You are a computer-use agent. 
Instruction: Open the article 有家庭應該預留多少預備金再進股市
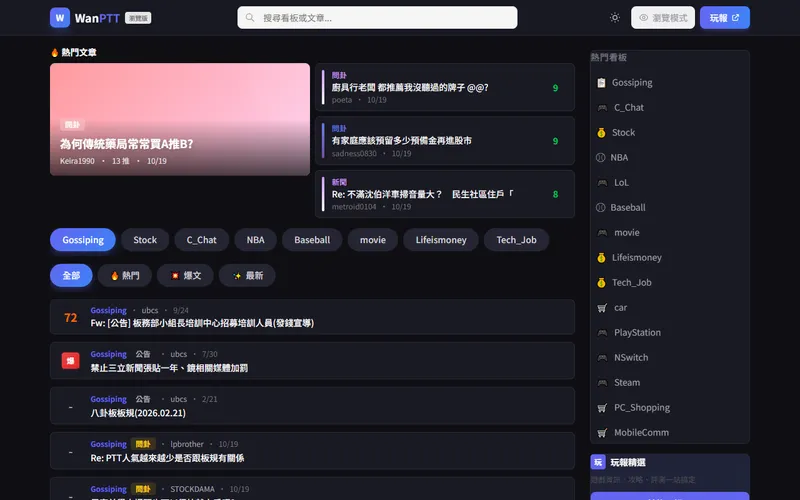[x=445, y=141]
